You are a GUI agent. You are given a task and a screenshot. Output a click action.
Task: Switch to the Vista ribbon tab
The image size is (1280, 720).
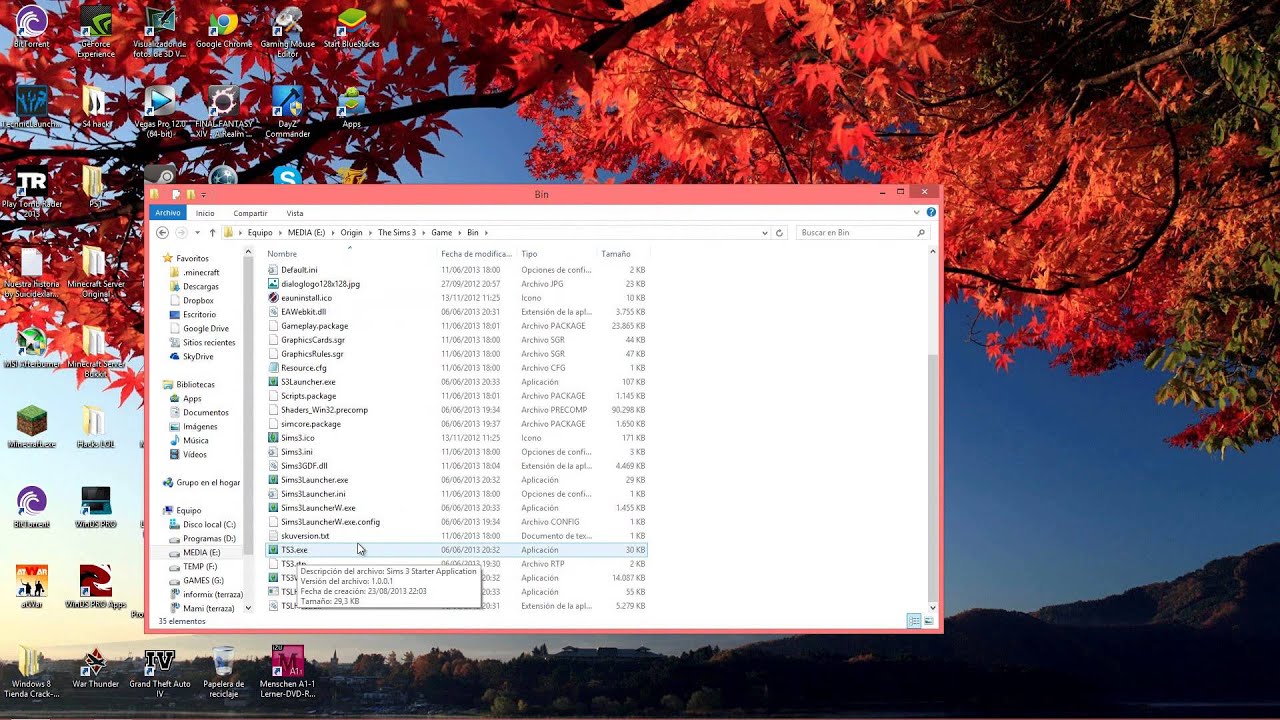pos(295,213)
